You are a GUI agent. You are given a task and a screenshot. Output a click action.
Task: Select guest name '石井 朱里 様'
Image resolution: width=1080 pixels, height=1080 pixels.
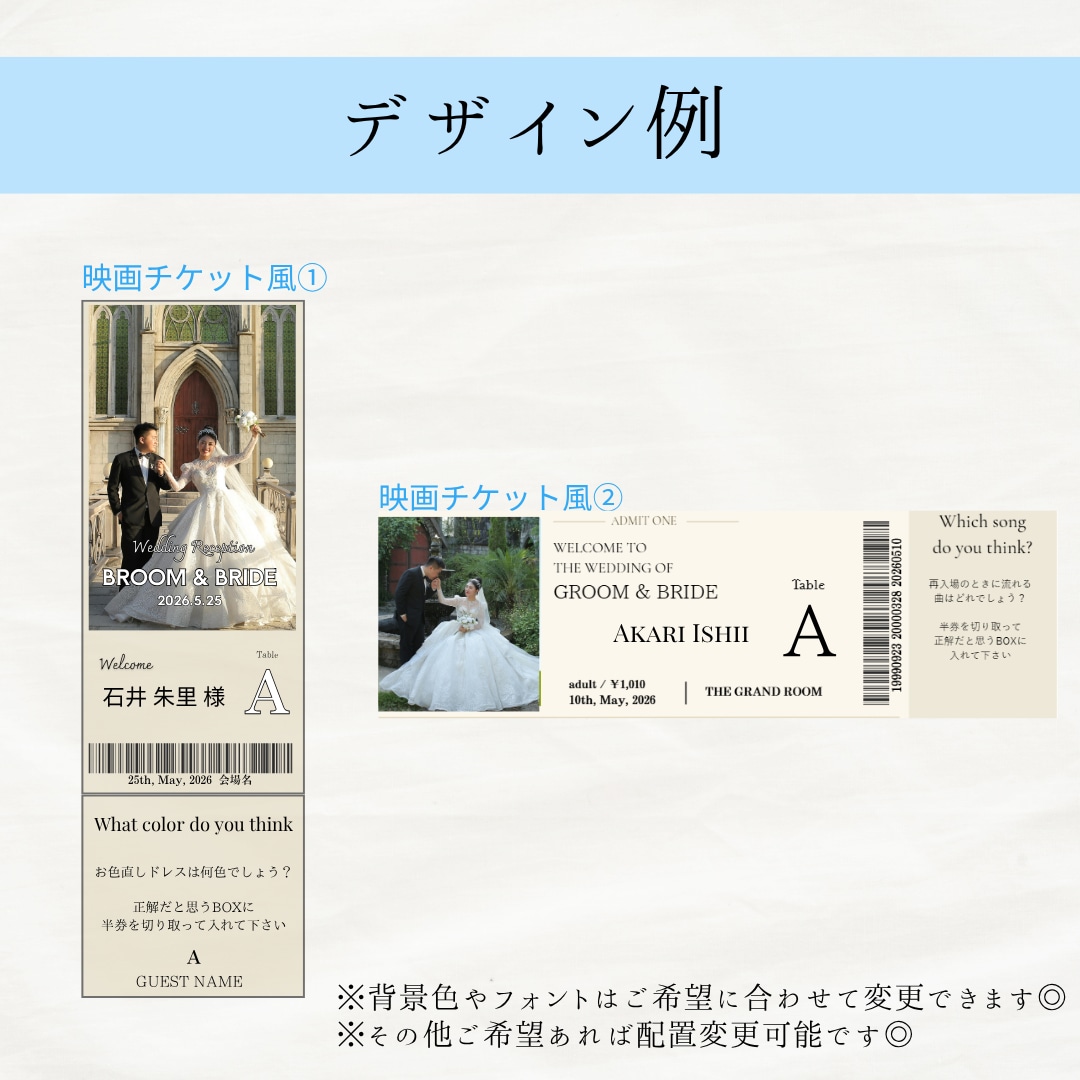click(164, 697)
